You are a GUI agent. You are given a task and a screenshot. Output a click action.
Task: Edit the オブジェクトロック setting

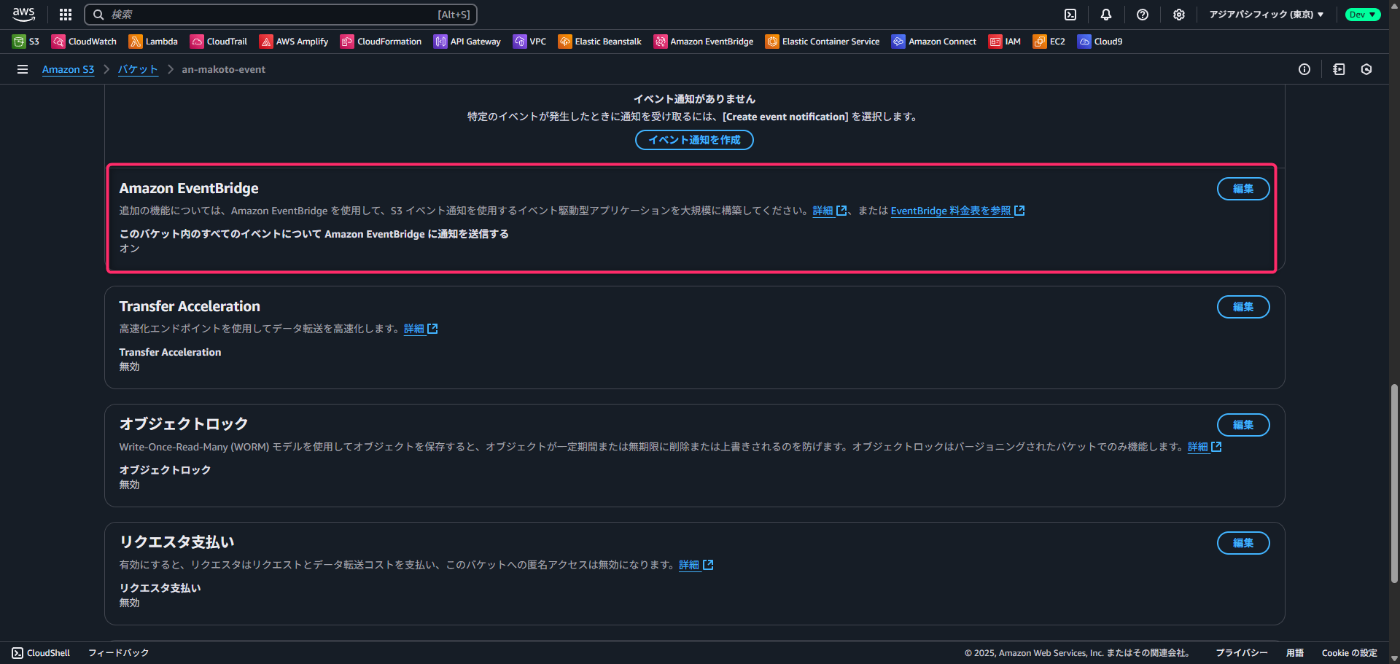[x=1243, y=425]
